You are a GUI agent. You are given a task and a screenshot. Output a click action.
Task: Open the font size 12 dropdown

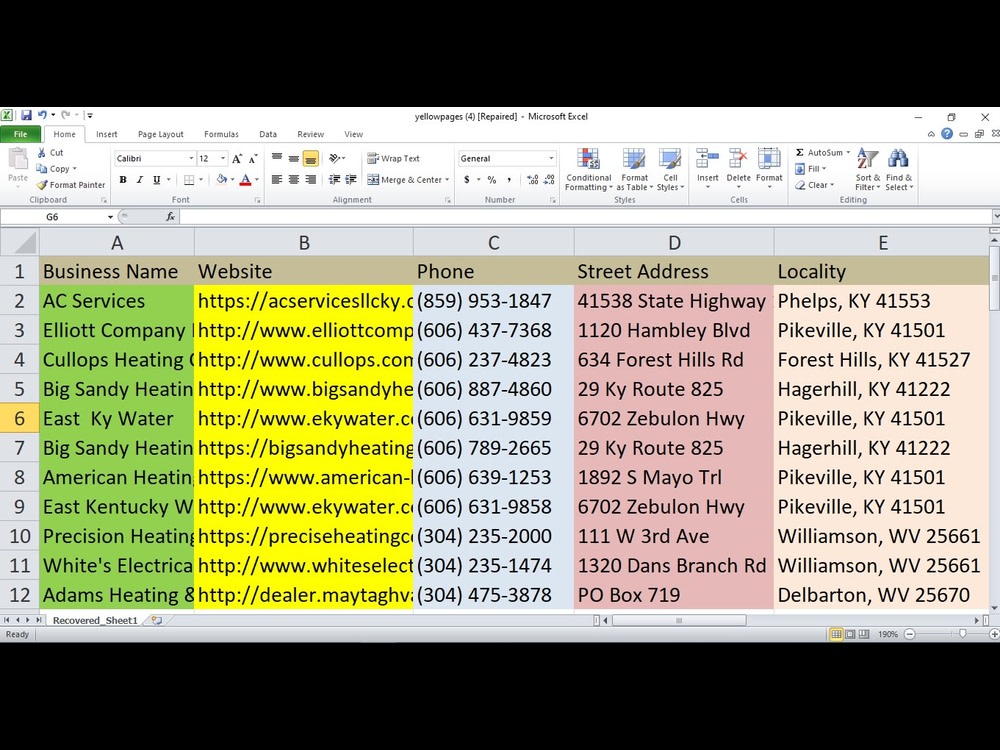click(x=223, y=158)
